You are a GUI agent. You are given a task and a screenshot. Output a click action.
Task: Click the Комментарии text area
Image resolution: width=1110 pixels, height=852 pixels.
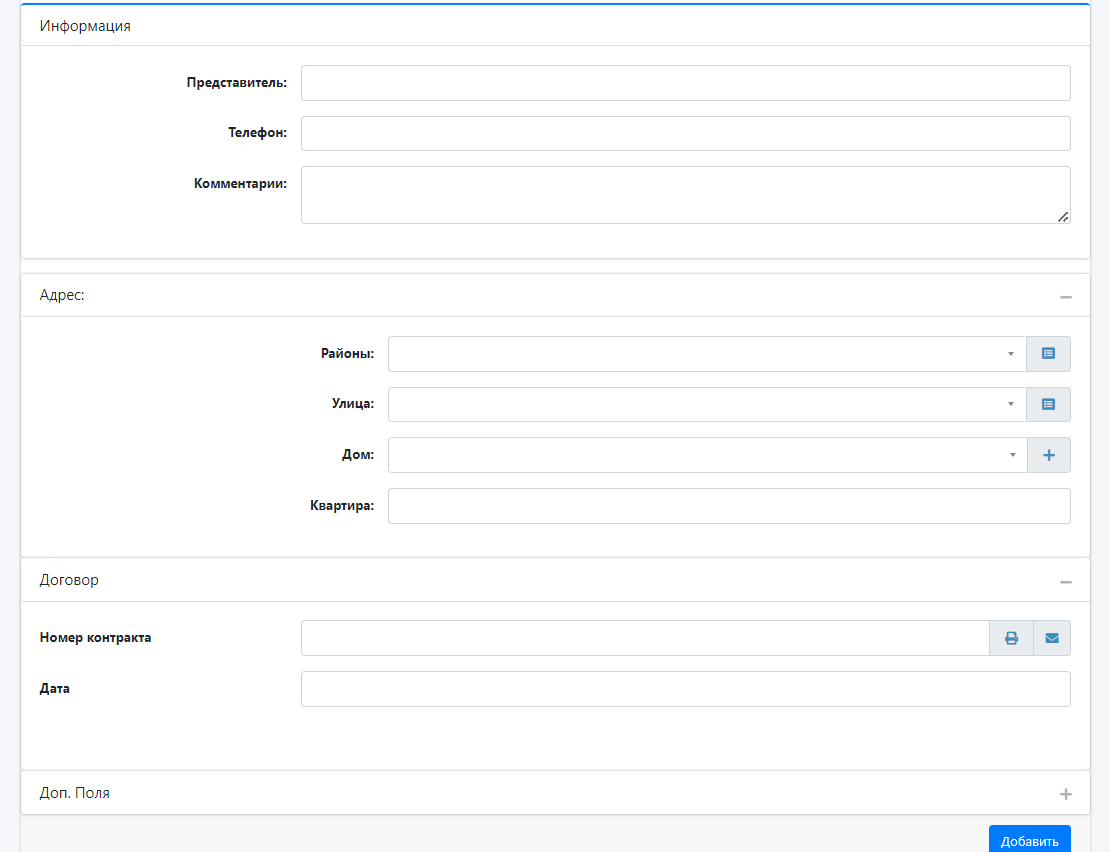click(x=685, y=195)
